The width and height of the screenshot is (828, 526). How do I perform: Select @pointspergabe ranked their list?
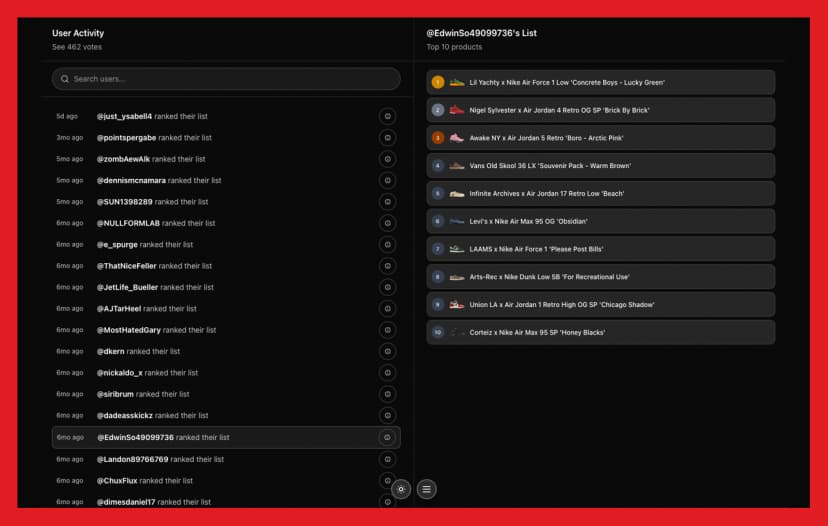point(226,138)
